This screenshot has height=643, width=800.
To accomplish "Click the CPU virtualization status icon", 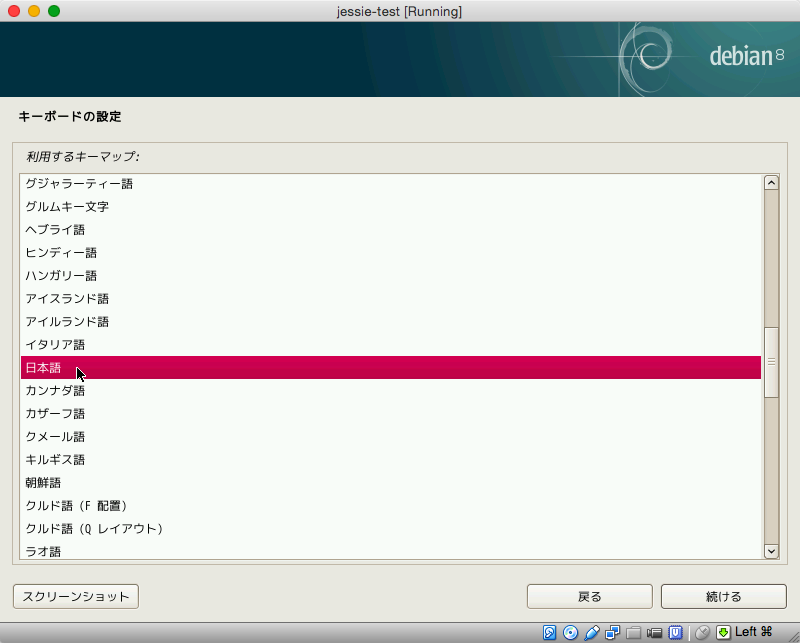I will click(x=676, y=633).
